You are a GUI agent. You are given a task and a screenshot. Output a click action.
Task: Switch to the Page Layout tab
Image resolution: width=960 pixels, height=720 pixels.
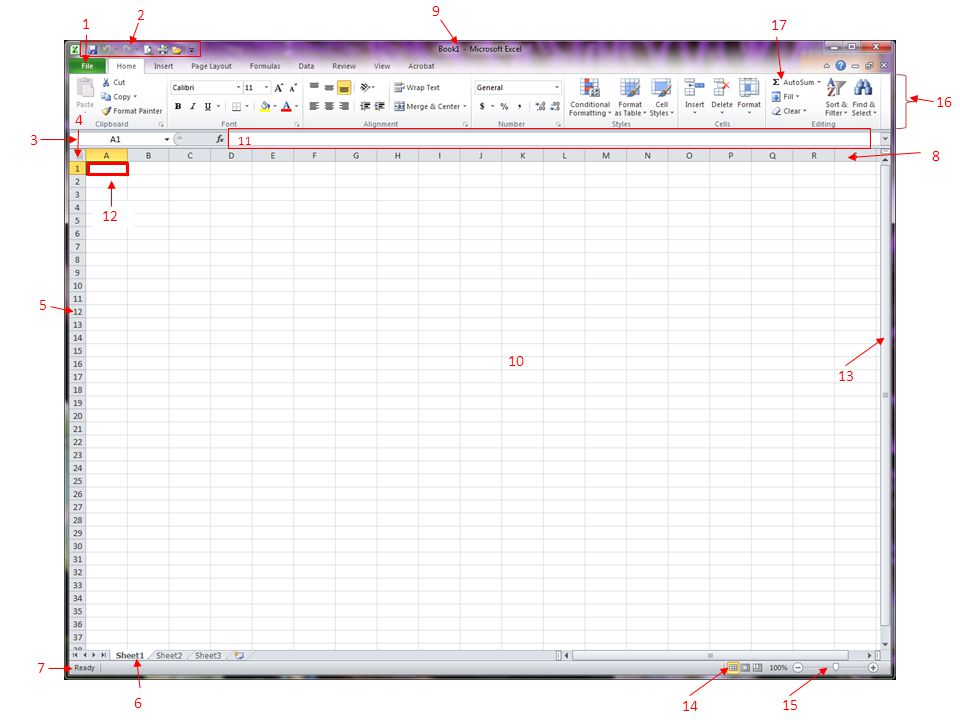[x=211, y=66]
